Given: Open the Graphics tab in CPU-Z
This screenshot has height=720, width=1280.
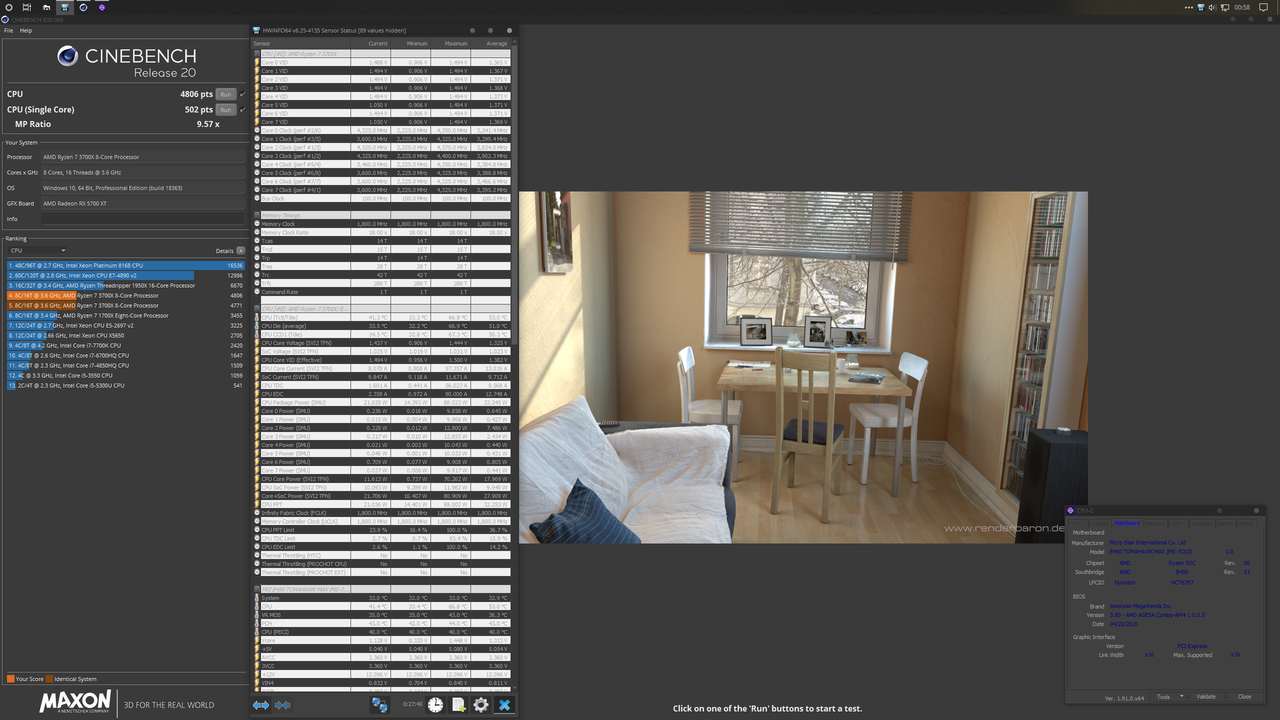Looking at the screenshot, I should coord(1201,523).
